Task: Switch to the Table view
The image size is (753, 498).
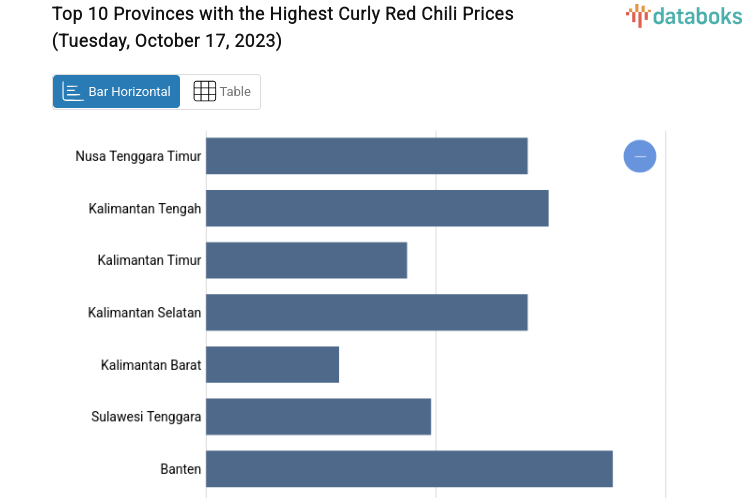Action: point(222,91)
